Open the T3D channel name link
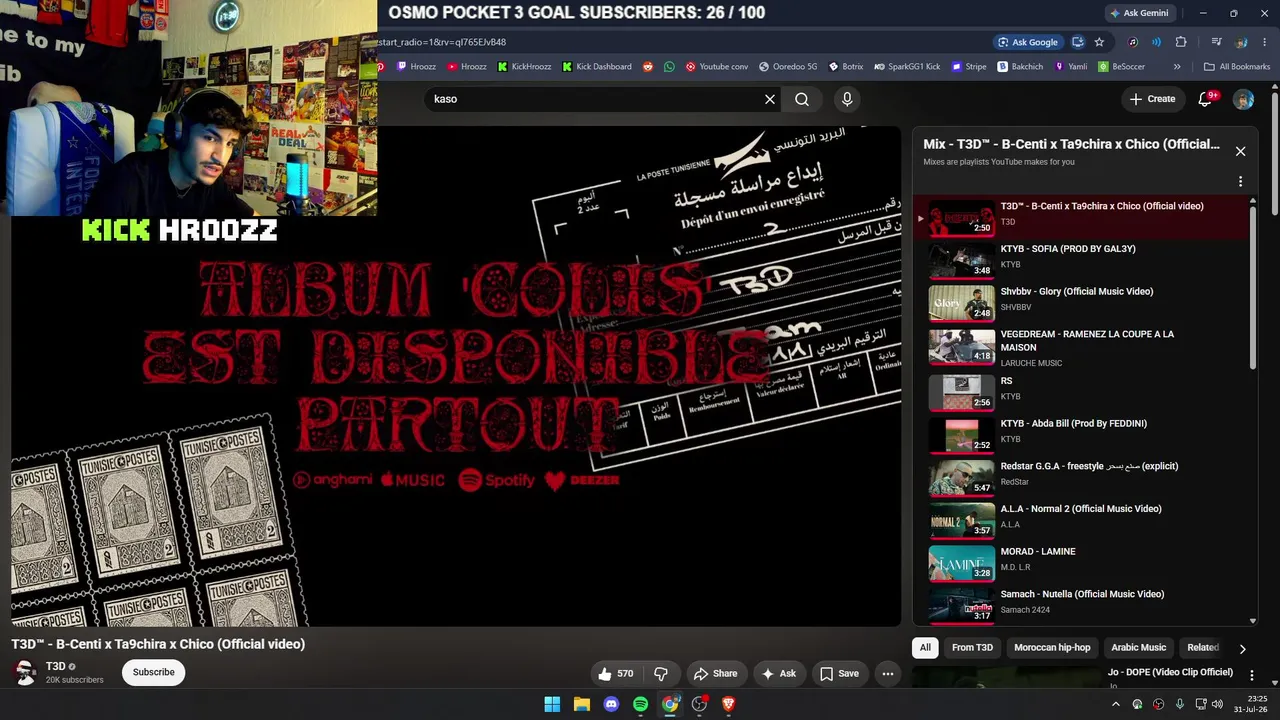The width and height of the screenshot is (1280, 720). coord(56,666)
